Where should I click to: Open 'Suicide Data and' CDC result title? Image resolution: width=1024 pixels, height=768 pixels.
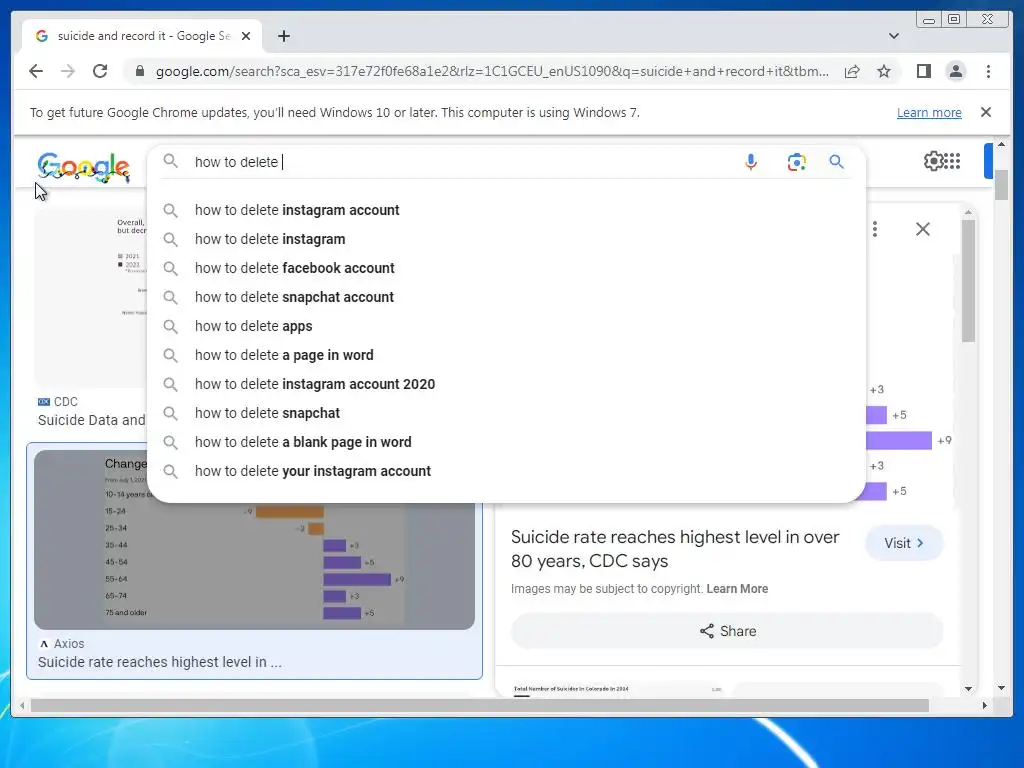(91, 420)
